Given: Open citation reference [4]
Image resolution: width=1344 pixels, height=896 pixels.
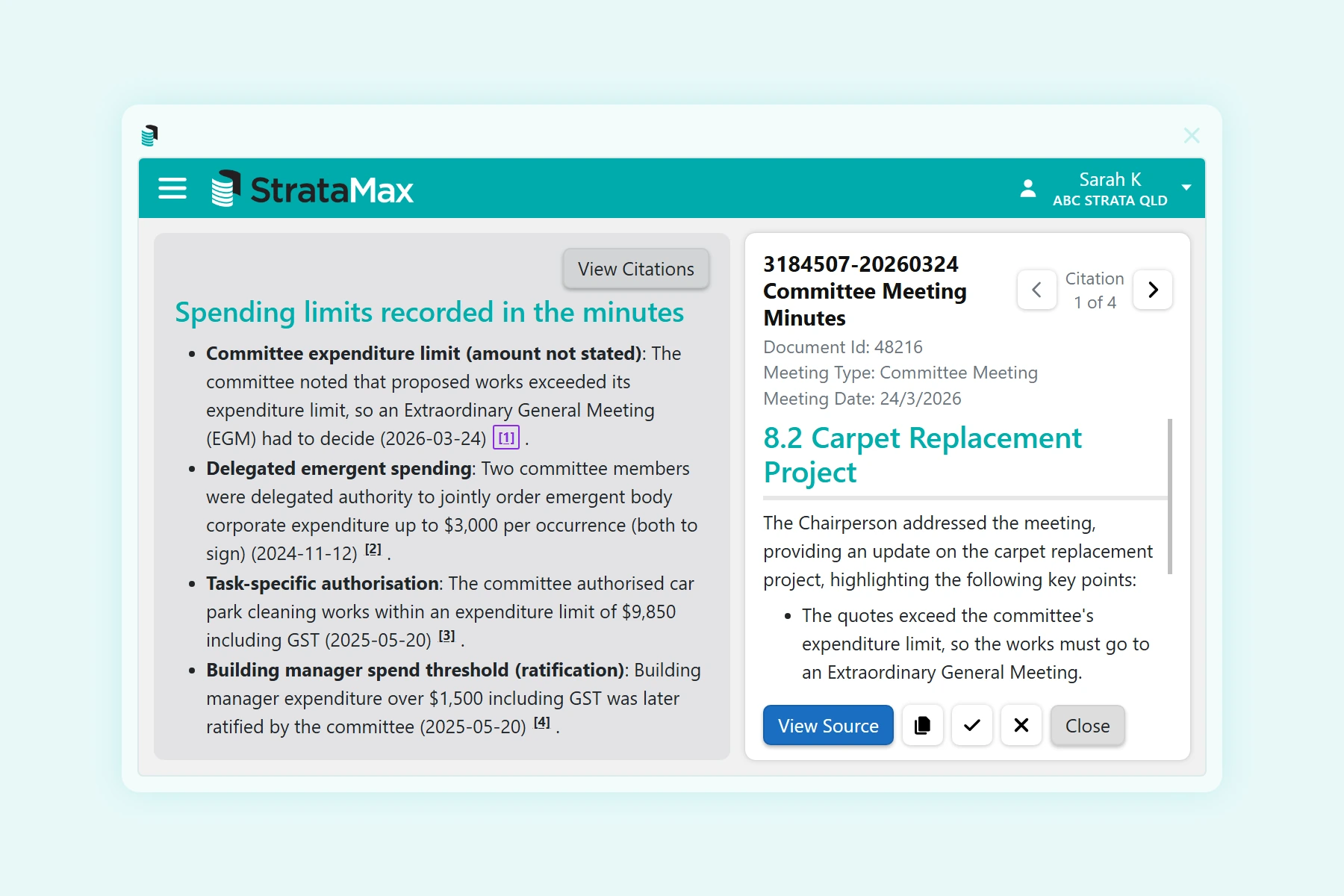Looking at the screenshot, I should [x=542, y=723].
